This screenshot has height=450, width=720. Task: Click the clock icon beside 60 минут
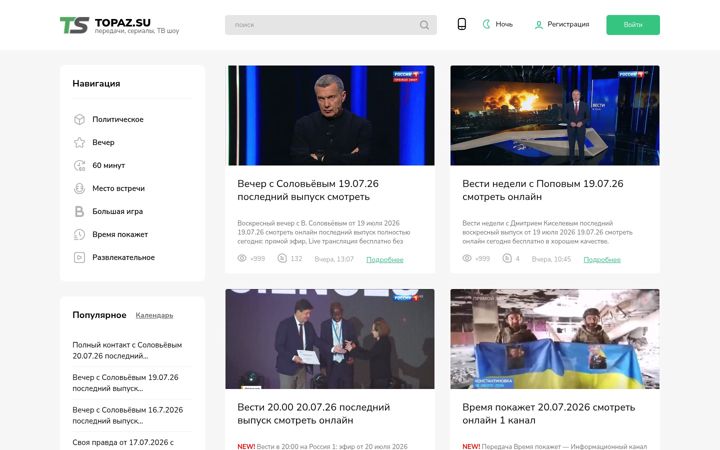click(x=79, y=165)
